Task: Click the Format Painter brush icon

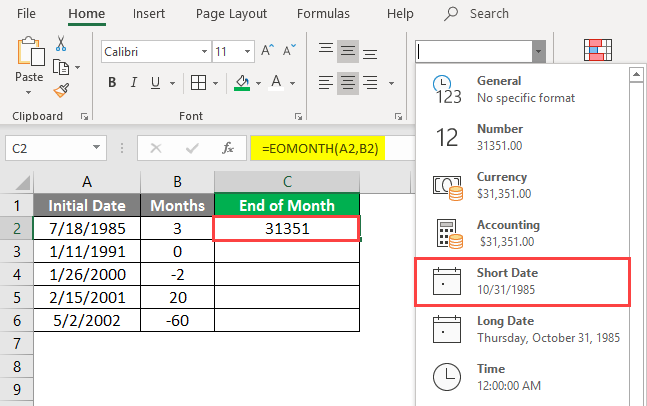Action: click(x=60, y=89)
